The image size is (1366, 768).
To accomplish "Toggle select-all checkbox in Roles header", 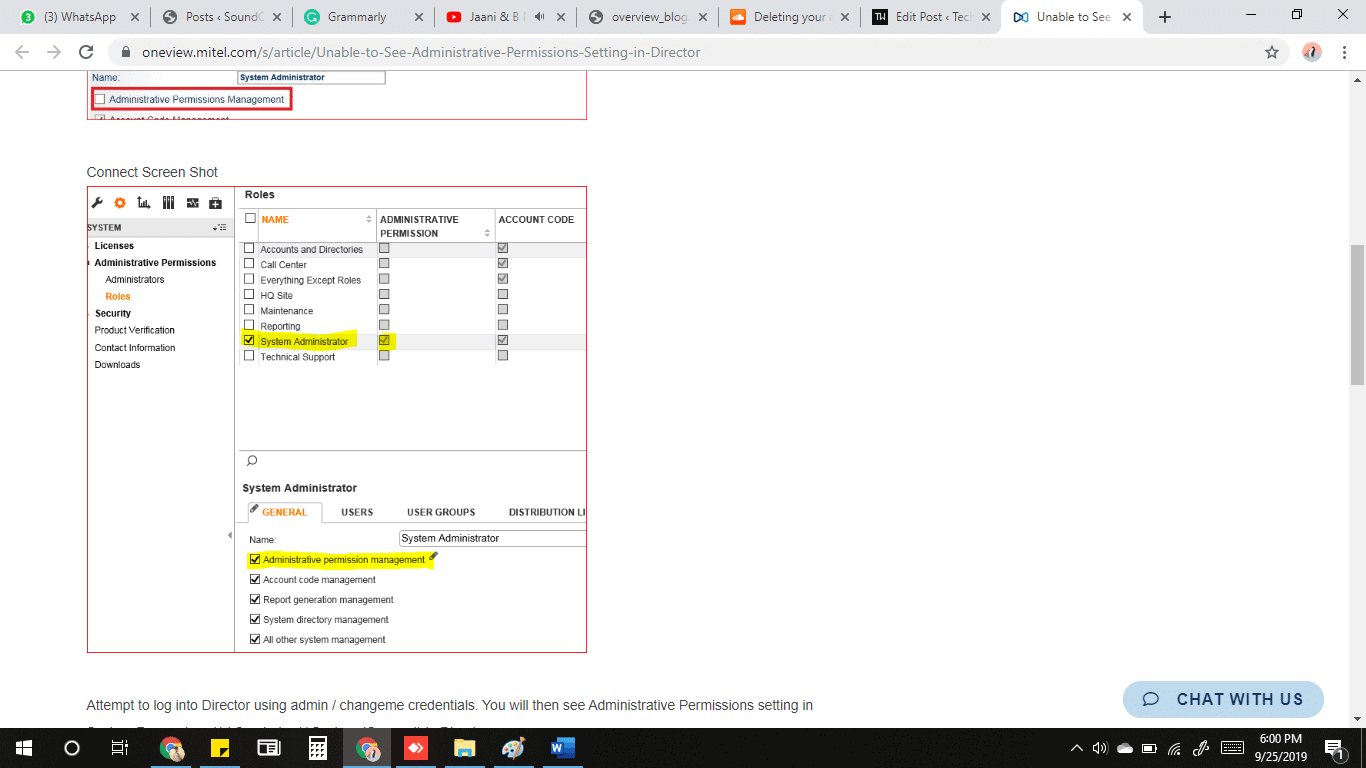I will pyautogui.click(x=251, y=218).
